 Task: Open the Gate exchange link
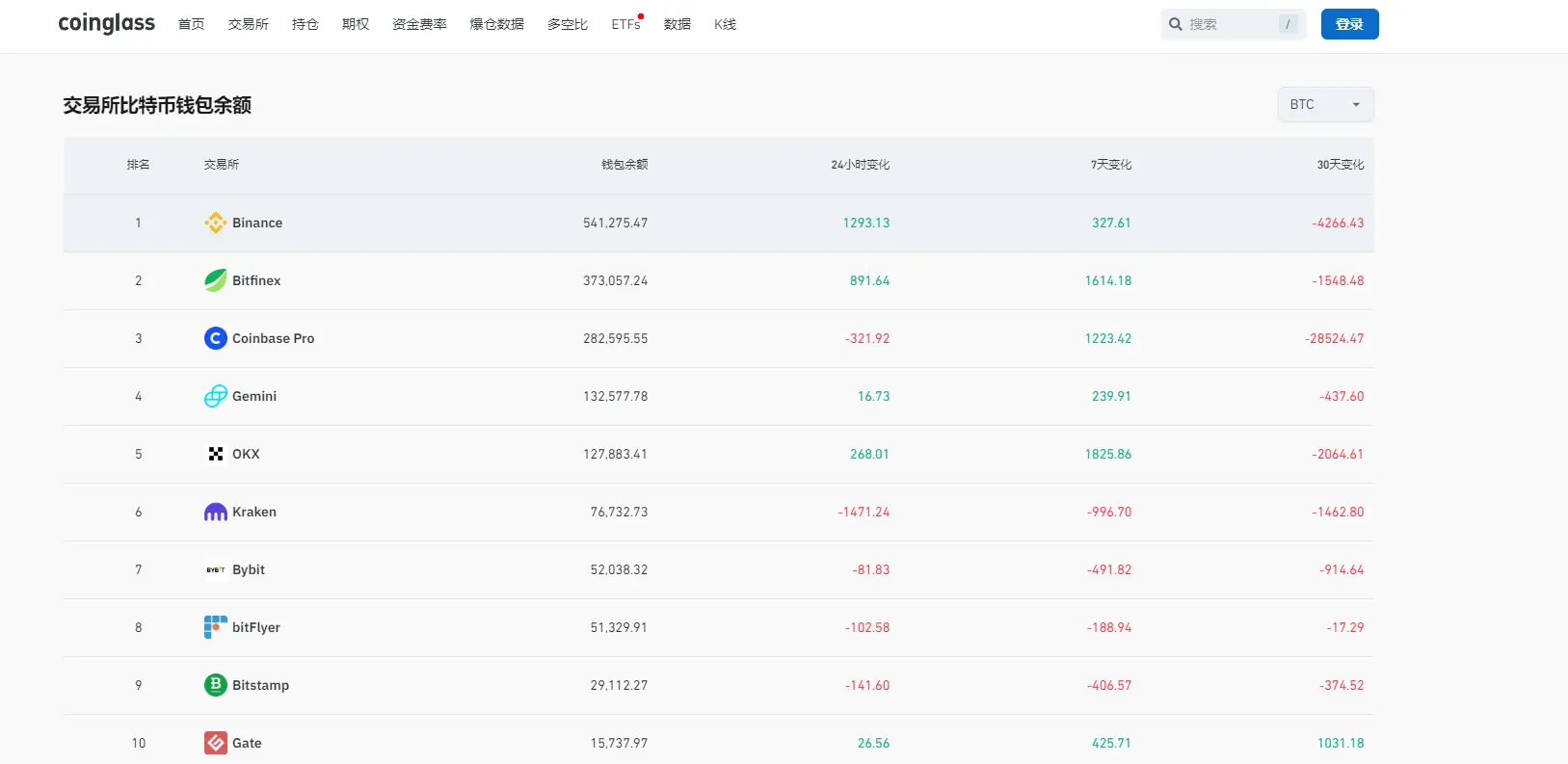[247, 743]
